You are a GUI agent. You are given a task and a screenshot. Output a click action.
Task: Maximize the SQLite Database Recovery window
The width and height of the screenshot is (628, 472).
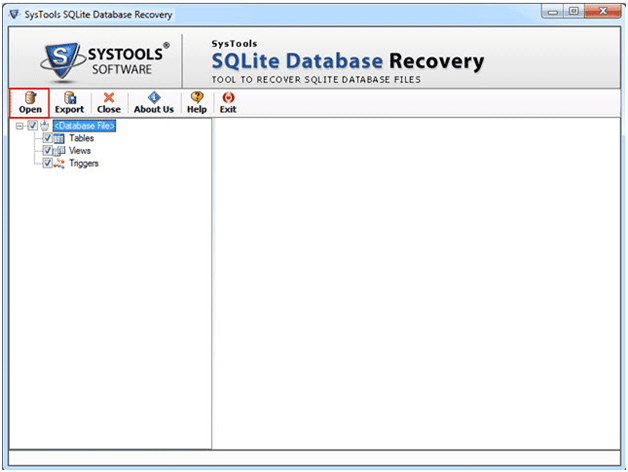point(574,12)
